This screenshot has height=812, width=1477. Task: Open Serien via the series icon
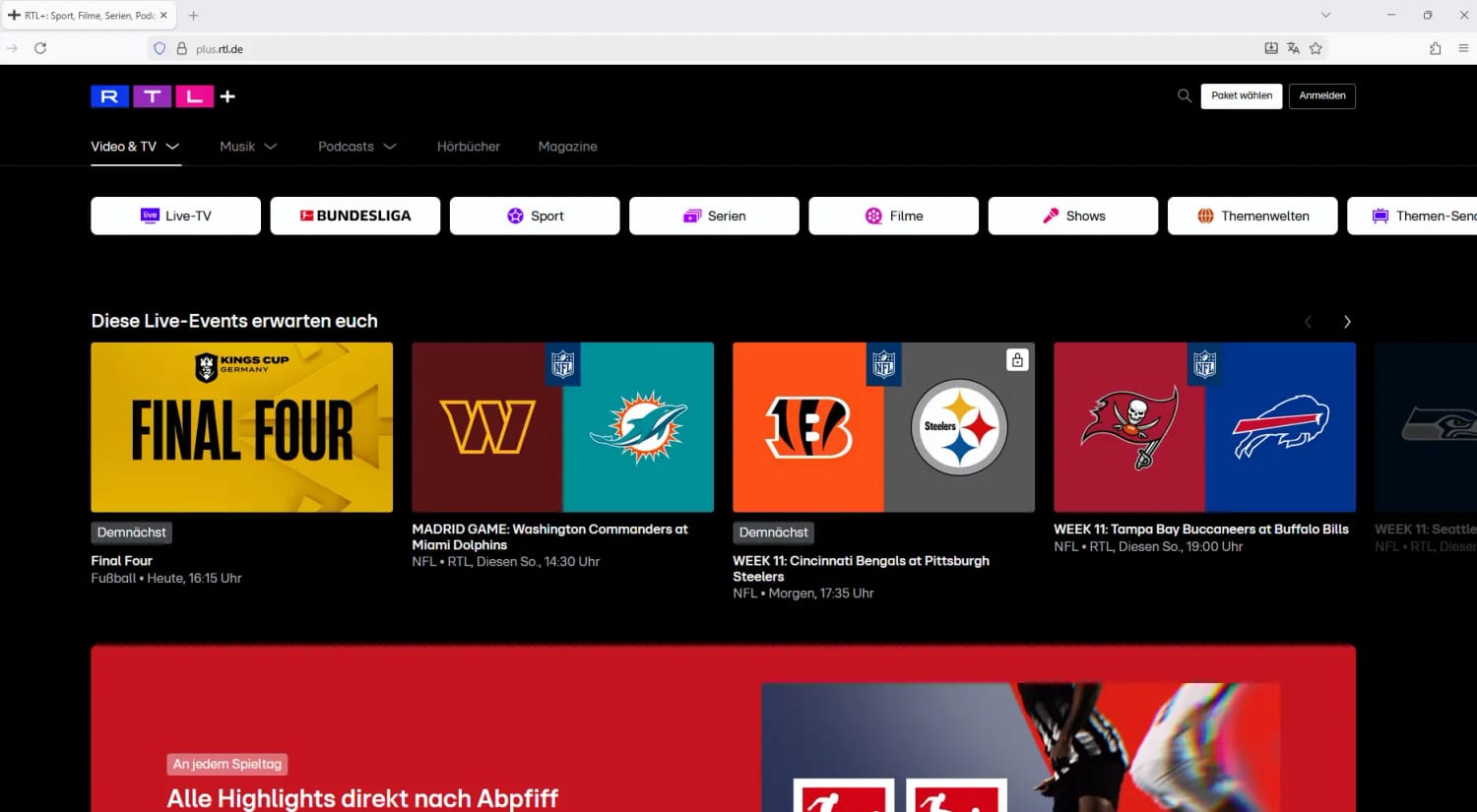692,216
